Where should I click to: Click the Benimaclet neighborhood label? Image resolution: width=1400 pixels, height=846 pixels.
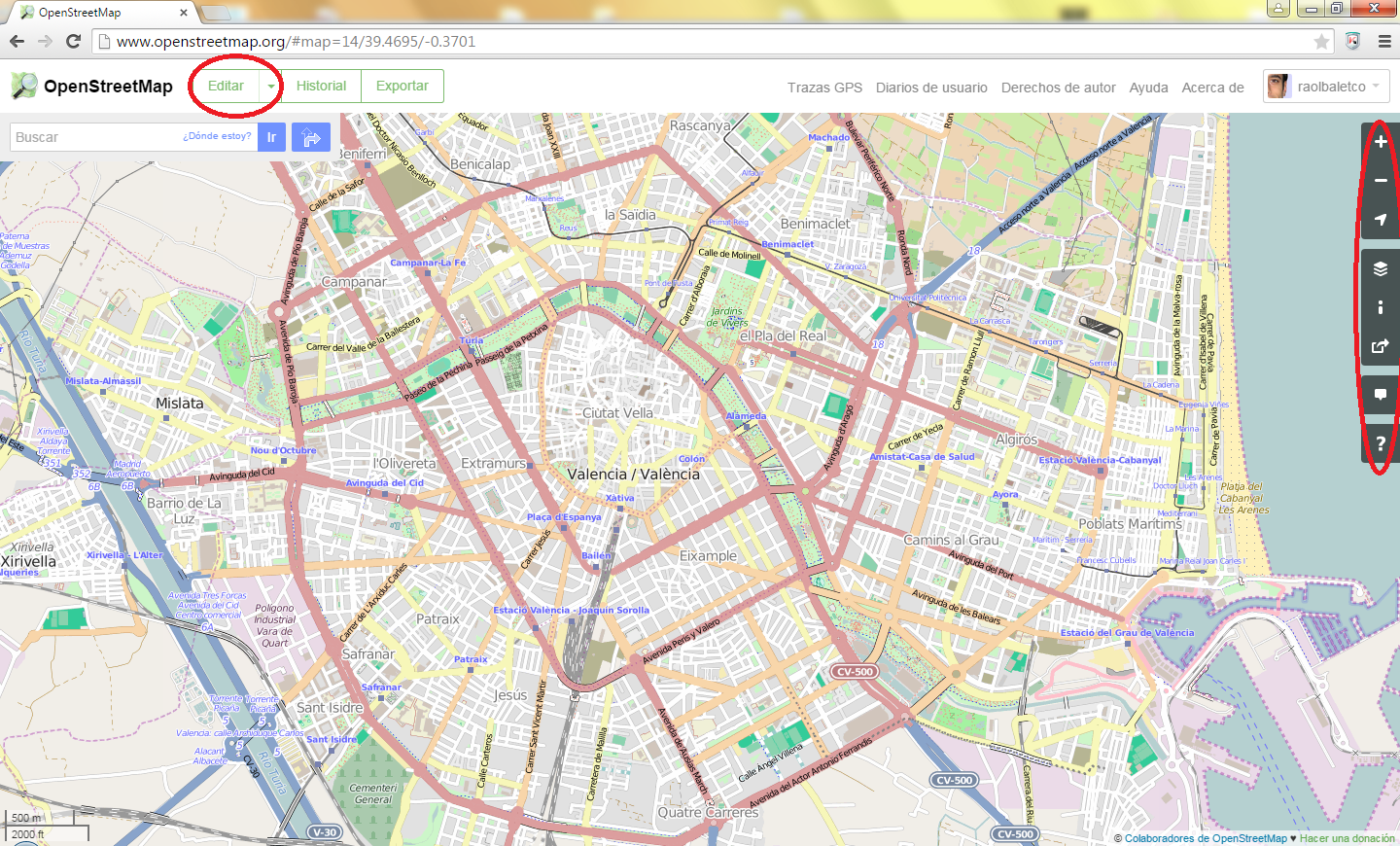(x=815, y=224)
